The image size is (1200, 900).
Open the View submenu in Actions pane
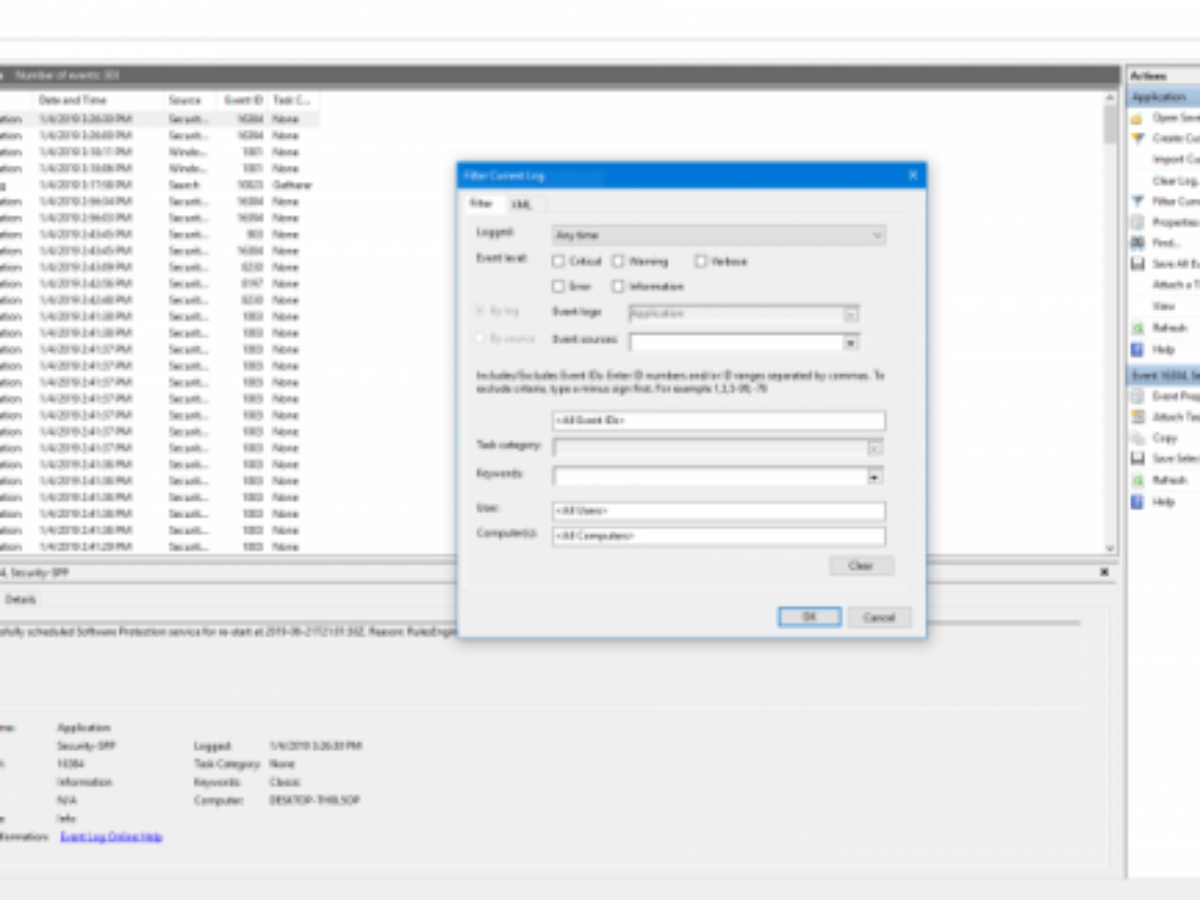1164,306
